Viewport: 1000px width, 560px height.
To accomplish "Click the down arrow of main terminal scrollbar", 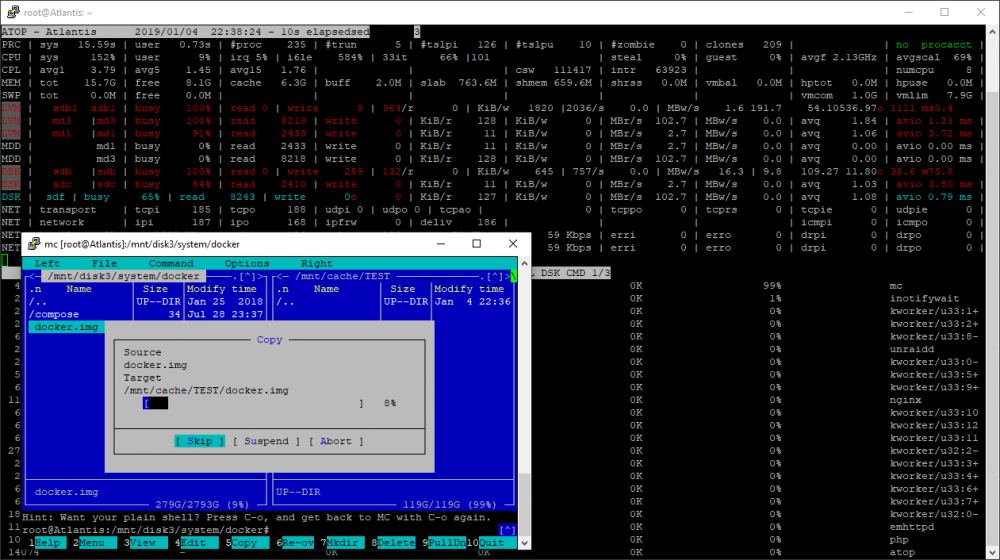I will tap(993, 553).
